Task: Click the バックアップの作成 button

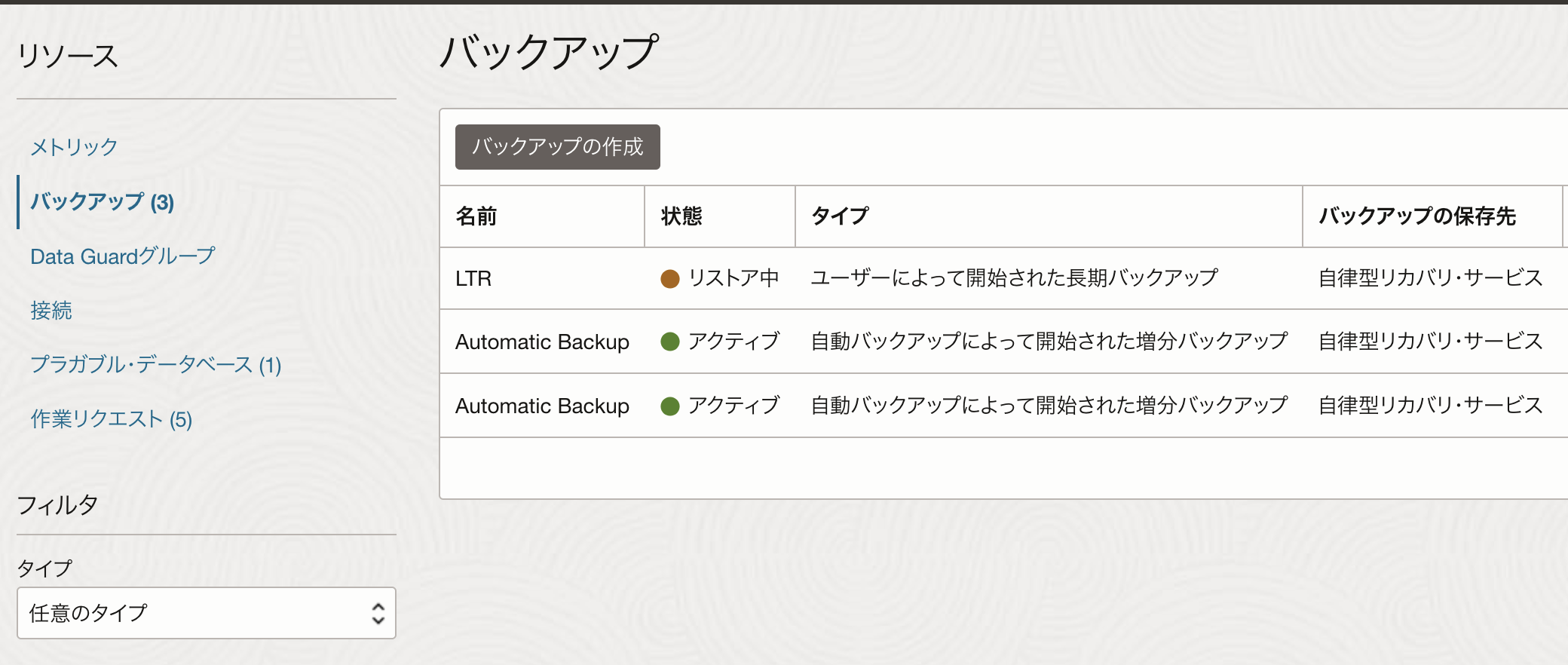Action: tap(558, 147)
